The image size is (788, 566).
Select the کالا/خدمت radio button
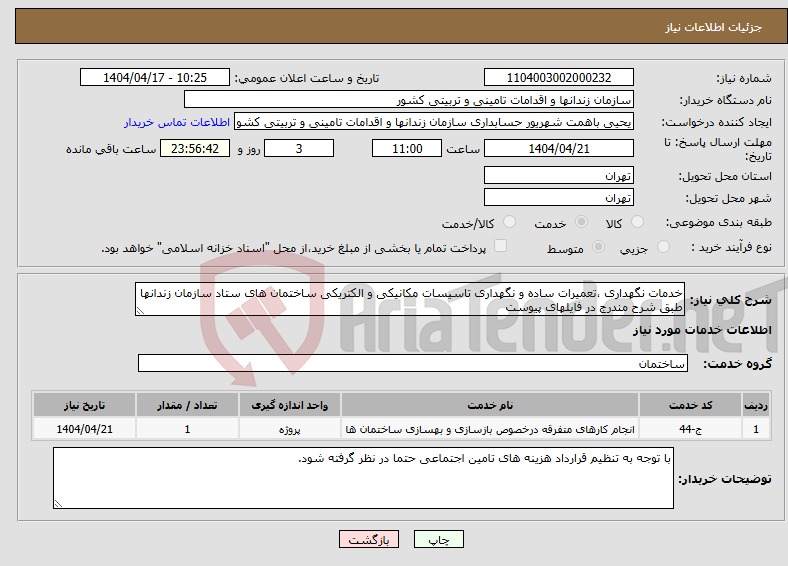[510, 222]
